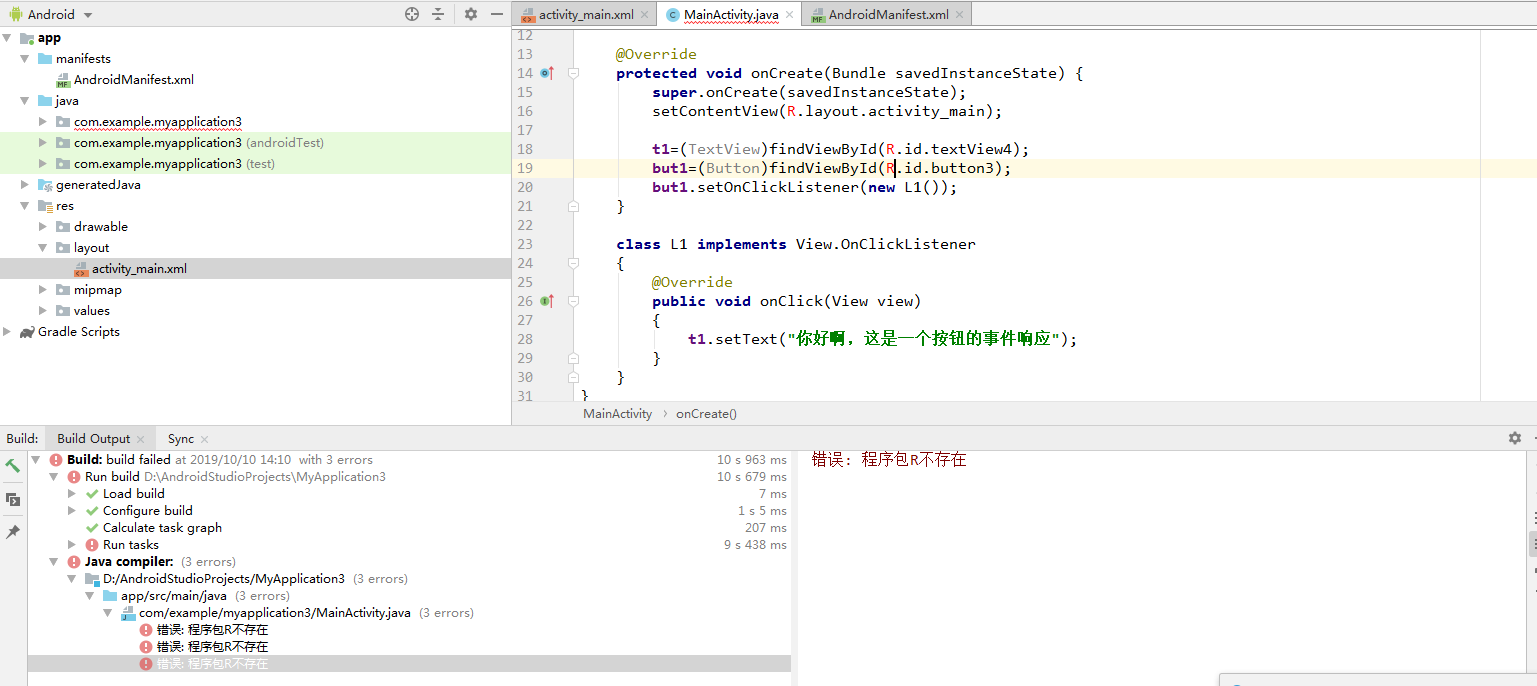This screenshot has height=686, width=1537.
Task: Expand the generatedJava node
Action: pyautogui.click(x=23, y=184)
